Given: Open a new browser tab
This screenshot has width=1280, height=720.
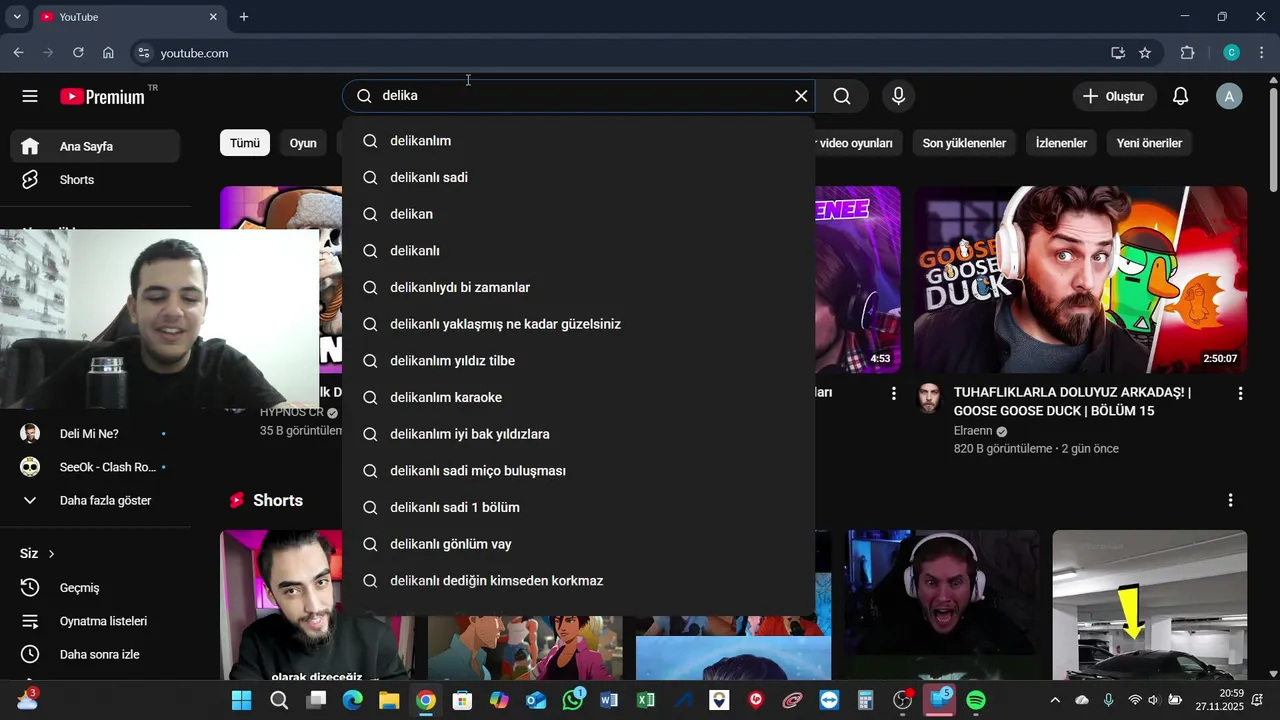Looking at the screenshot, I should pos(244,17).
